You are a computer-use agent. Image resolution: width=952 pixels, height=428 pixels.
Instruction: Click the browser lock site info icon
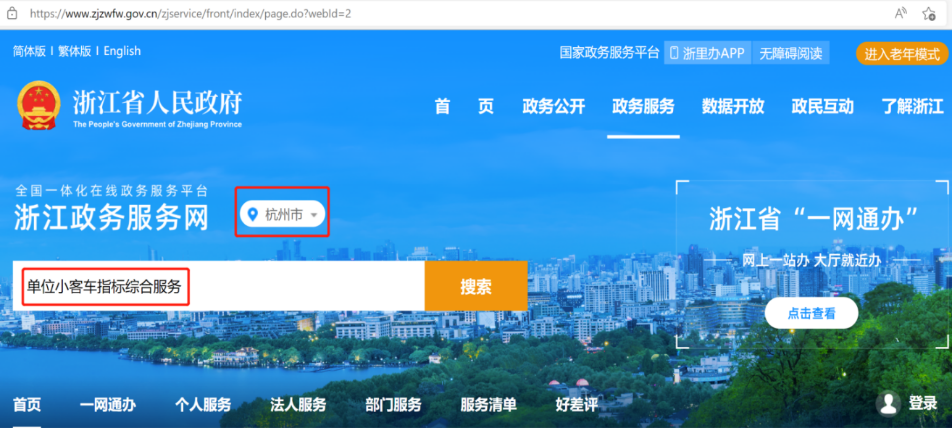[10, 15]
